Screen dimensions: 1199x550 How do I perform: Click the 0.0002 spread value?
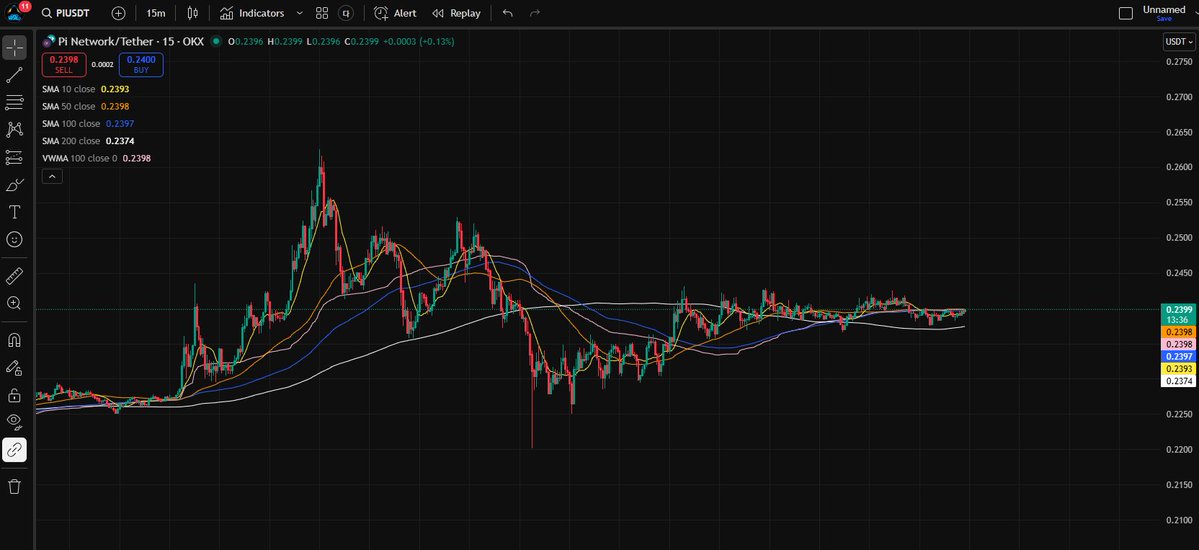[102, 65]
